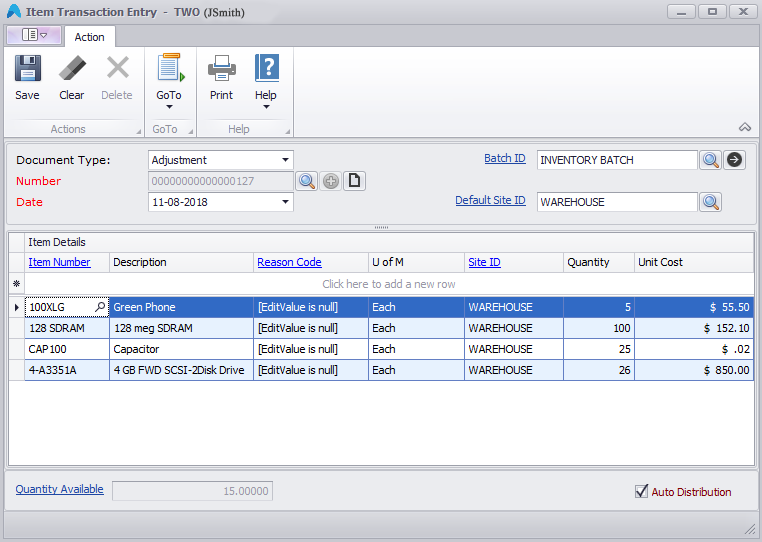This screenshot has height=542, width=762.
Task: Toggle the Auto Distribution checkbox
Action: pyautogui.click(x=641, y=491)
